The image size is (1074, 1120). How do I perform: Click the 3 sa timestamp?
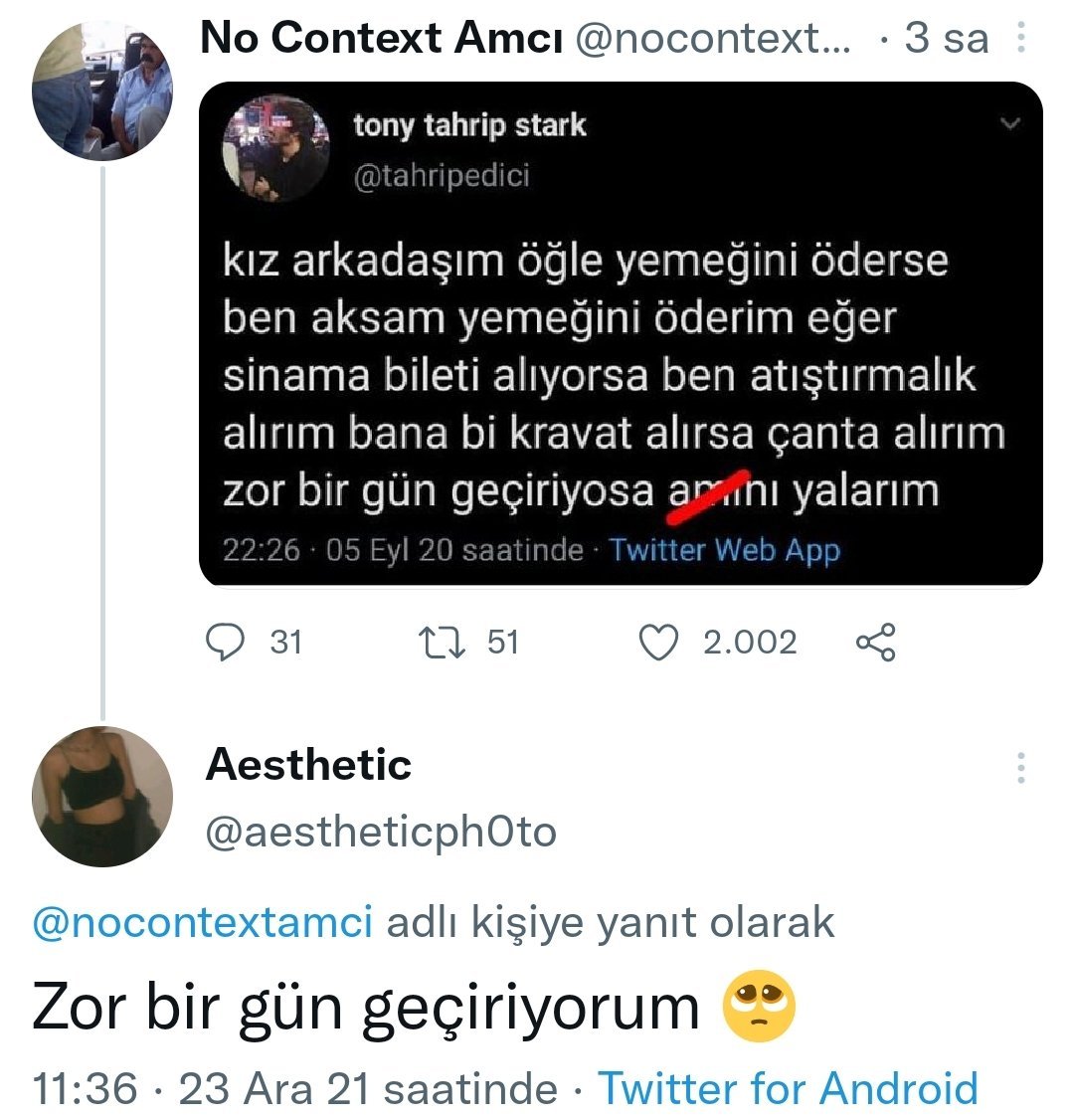pyautogui.click(x=946, y=39)
